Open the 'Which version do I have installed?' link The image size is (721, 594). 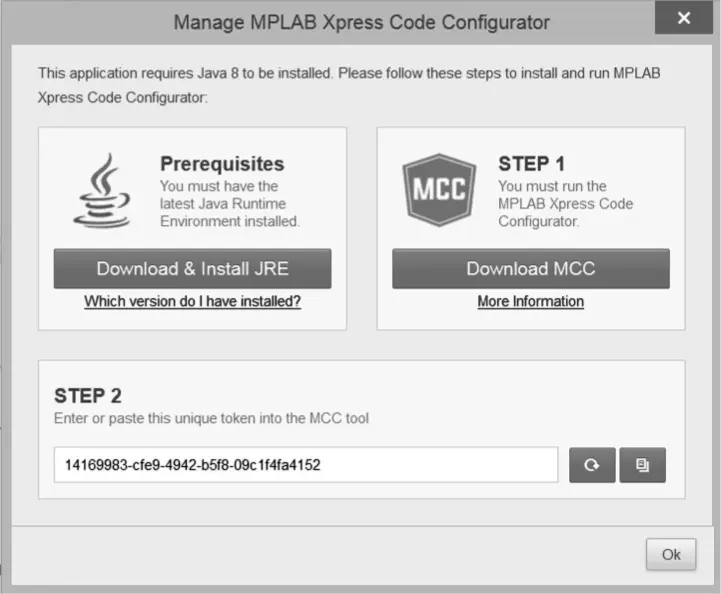[x=192, y=301]
